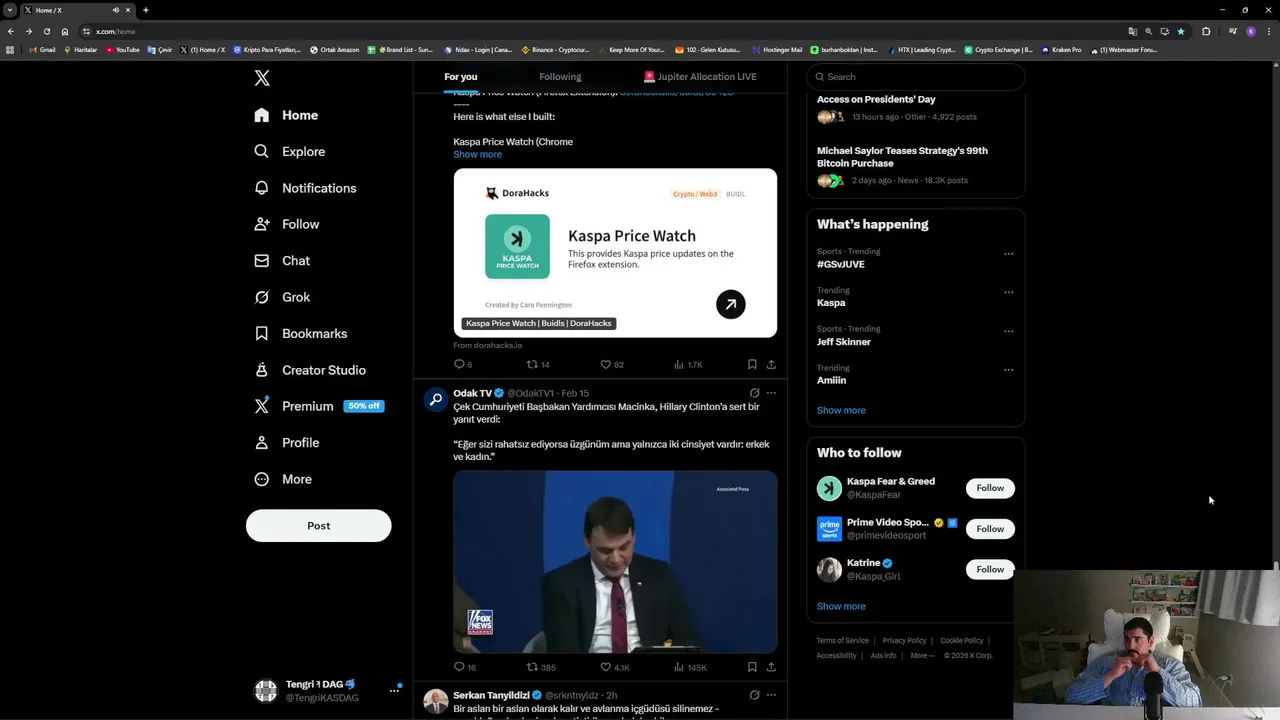Open options for Jeff Skinner trend

click(1008, 332)
